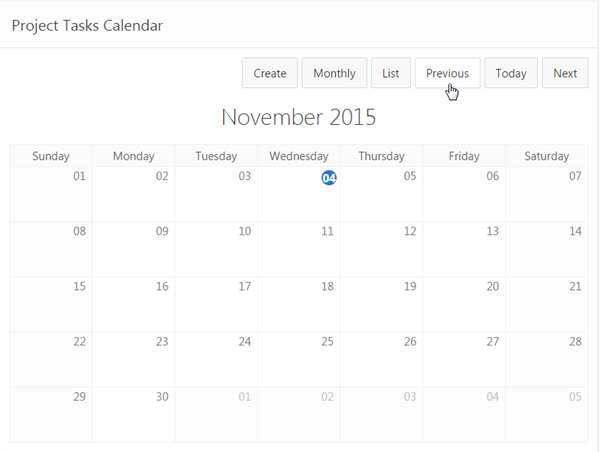Pick November 10 on the calendar

[216, 250]
